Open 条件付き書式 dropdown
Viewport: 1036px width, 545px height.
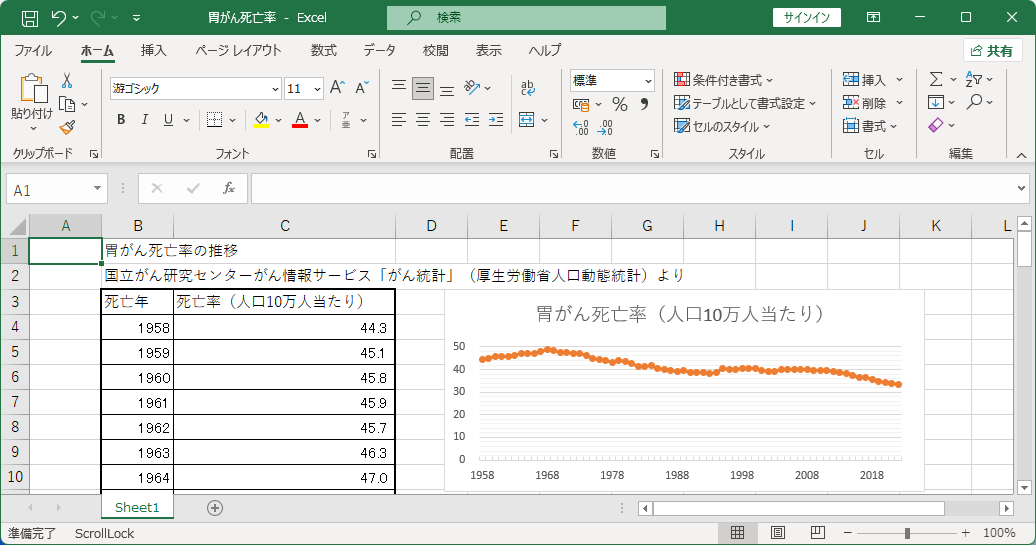pyautogui.click(x=723, y=80)
